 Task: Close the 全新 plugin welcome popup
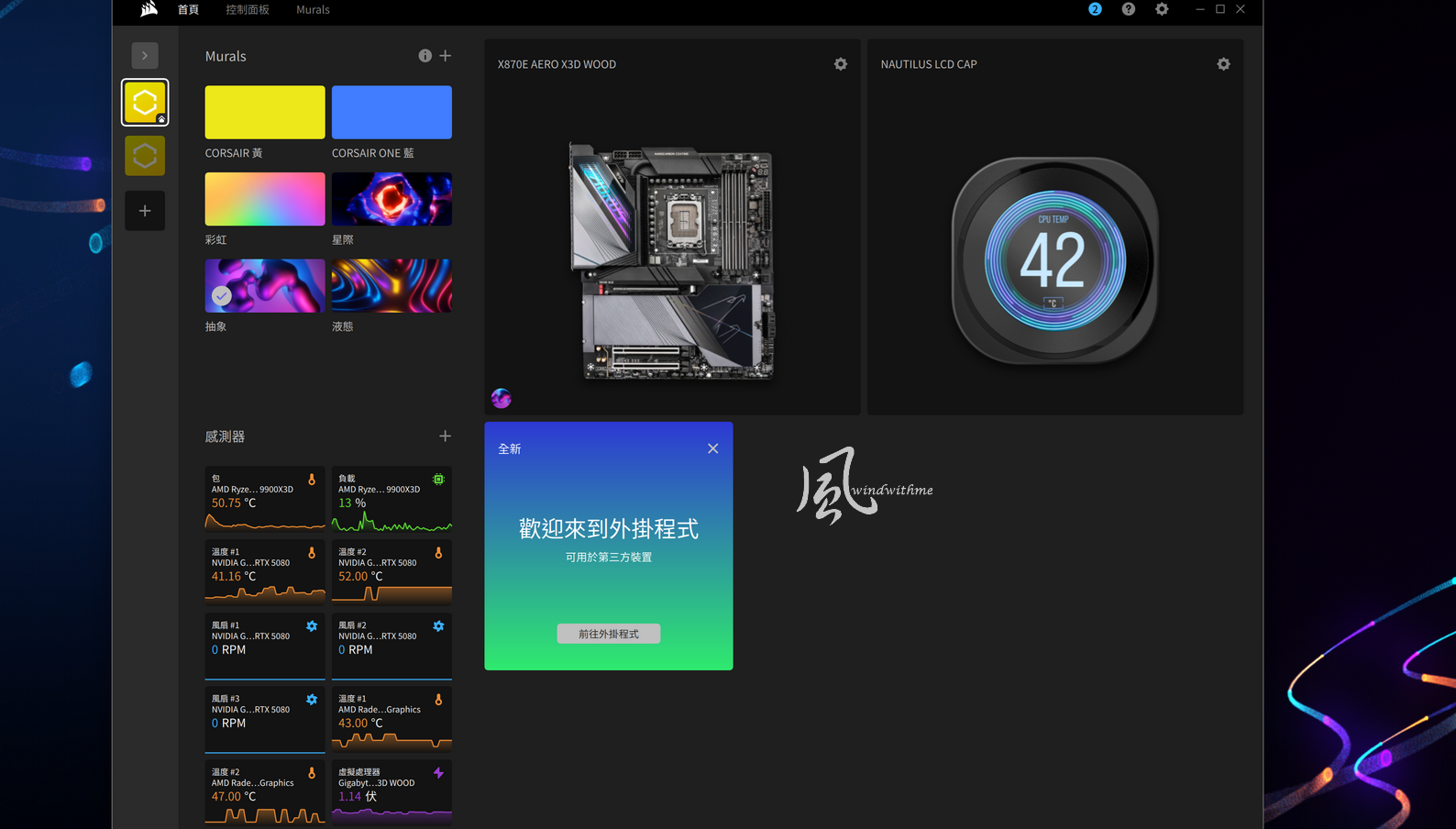(713, 448)
